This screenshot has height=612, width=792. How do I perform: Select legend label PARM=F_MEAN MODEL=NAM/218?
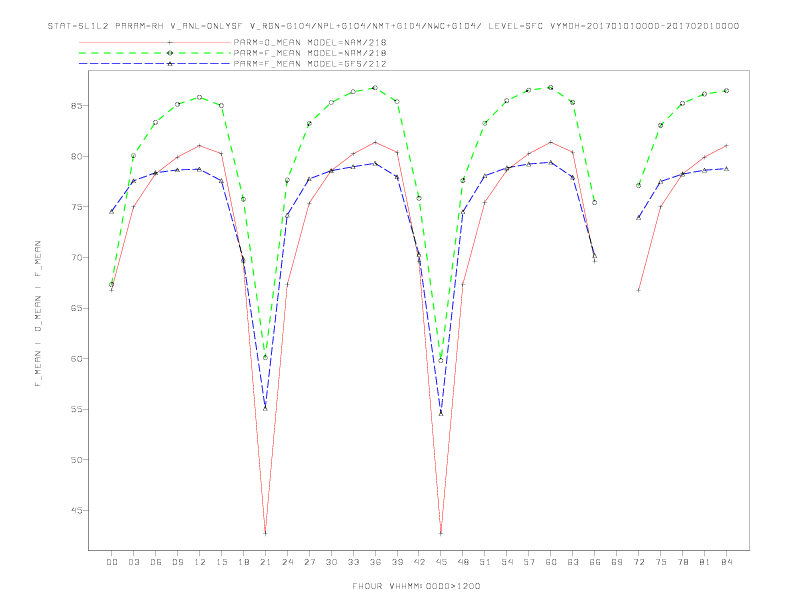(x=310, y=53)
